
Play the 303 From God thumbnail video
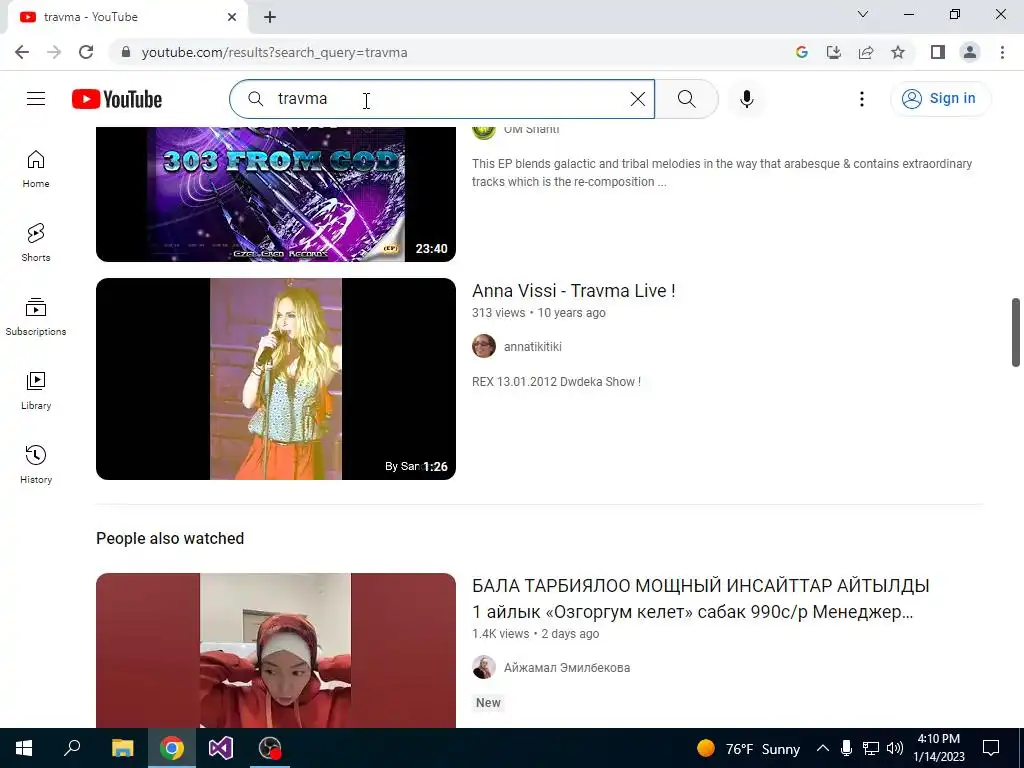pyautogui.click(x=276, y=194)
